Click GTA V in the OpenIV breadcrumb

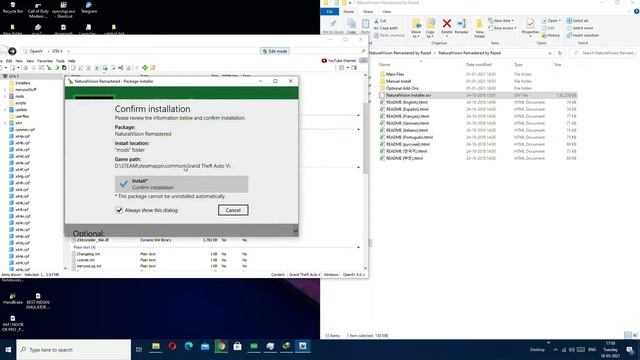(57, 51)
